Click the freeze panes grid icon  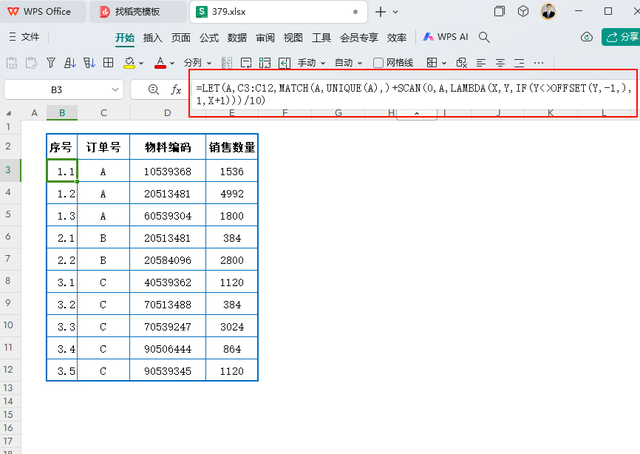(x=432, y=63)
